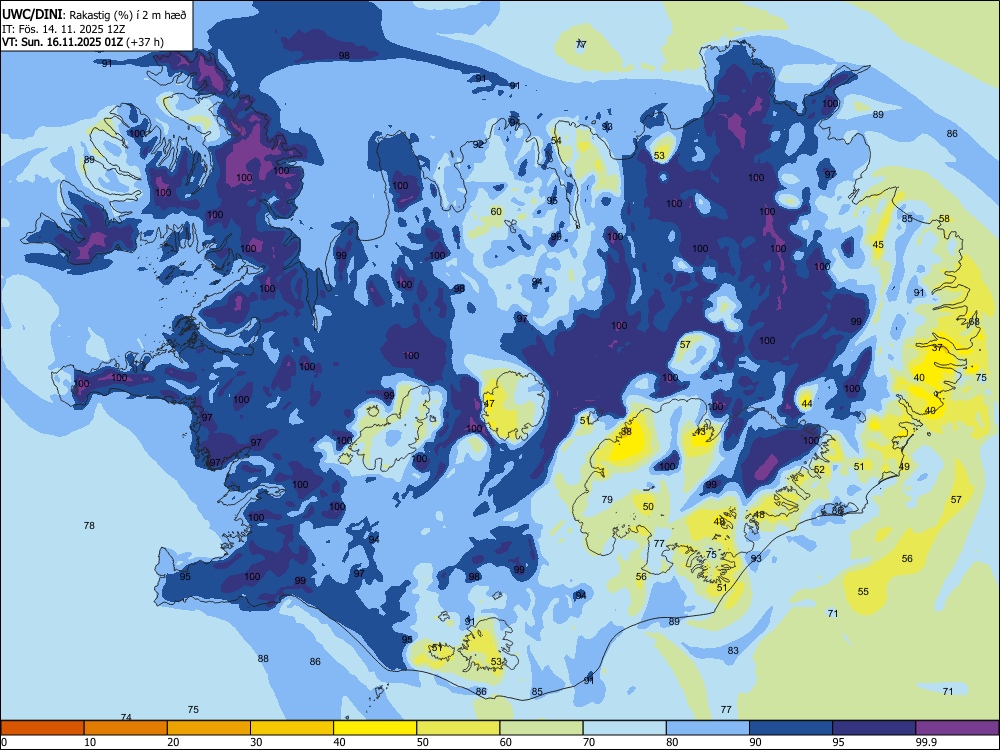Click the '74' value at the bottom-left ocean
The image size is (1000, 750).
(x=126, y=717)
